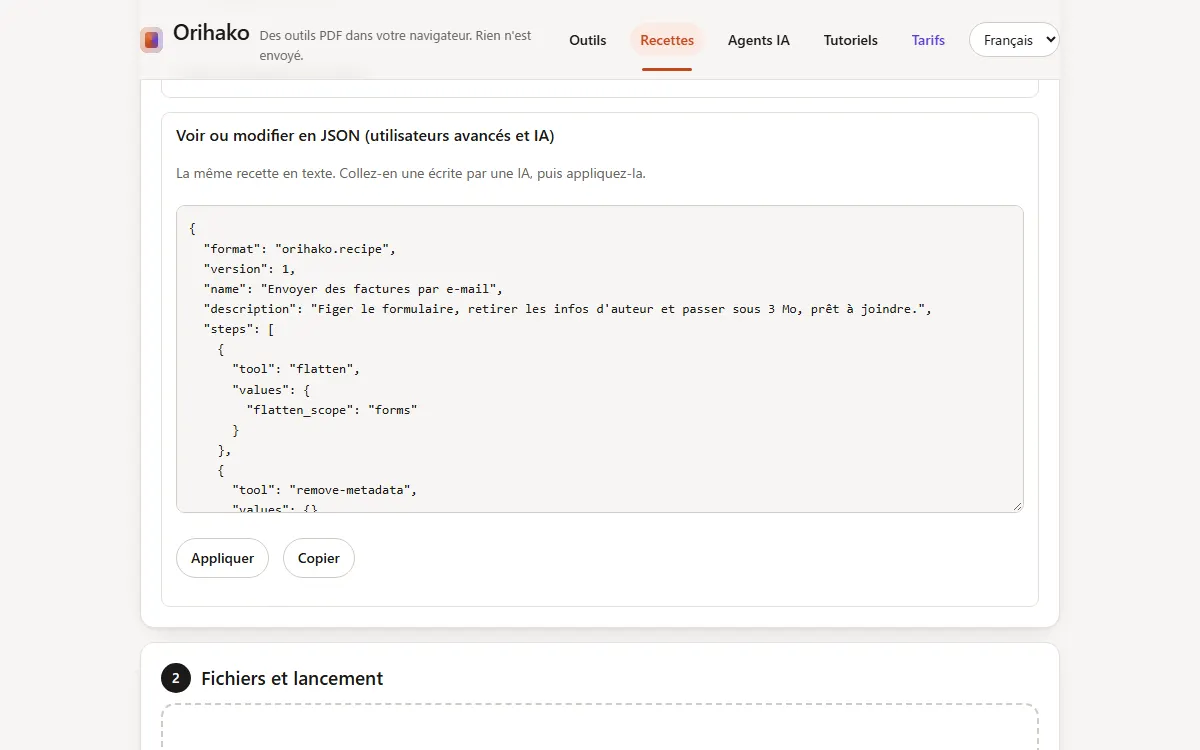Open the Outils menu
The image size is (1200, 750).
(x=588, y=40)
